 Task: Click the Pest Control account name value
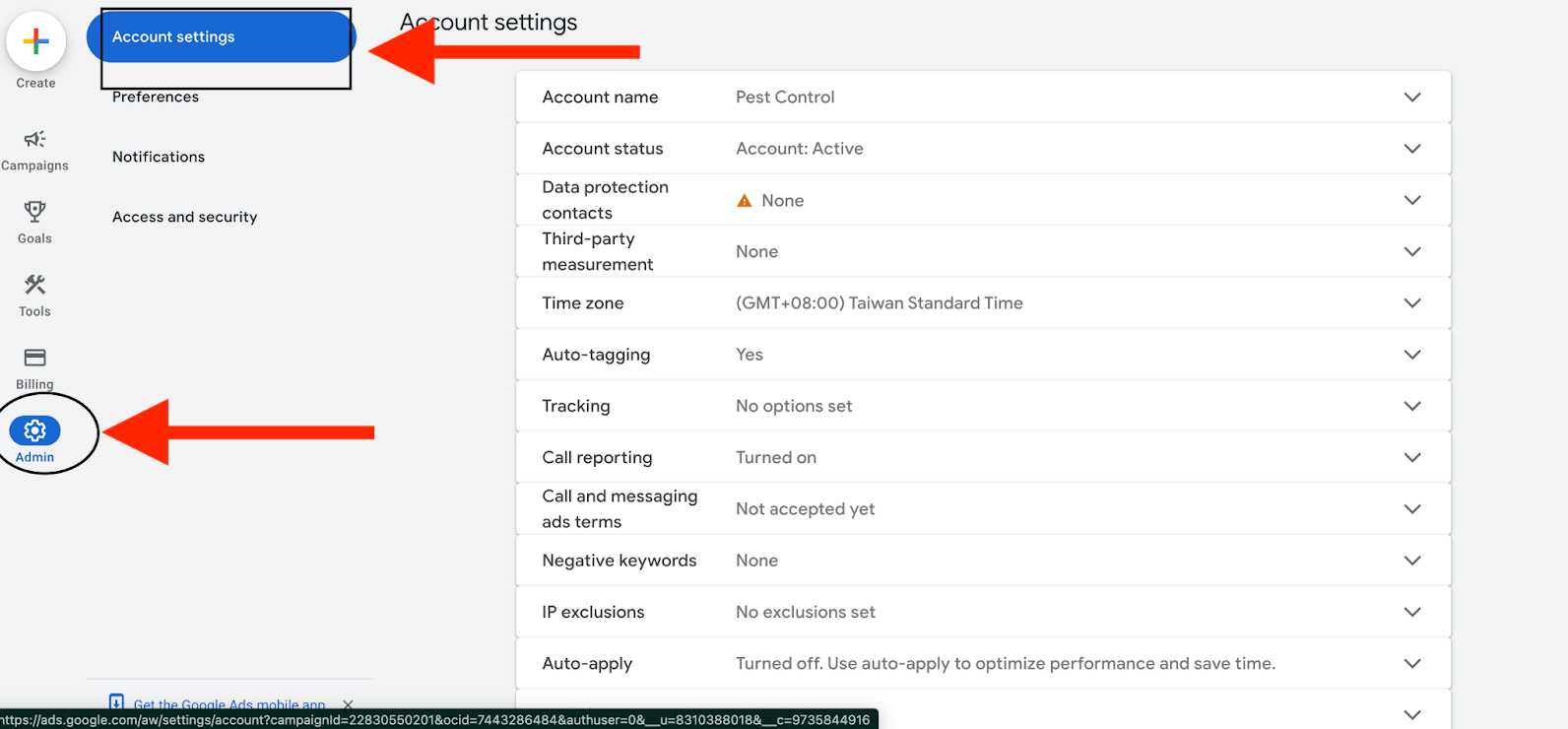tap(785, 97)
